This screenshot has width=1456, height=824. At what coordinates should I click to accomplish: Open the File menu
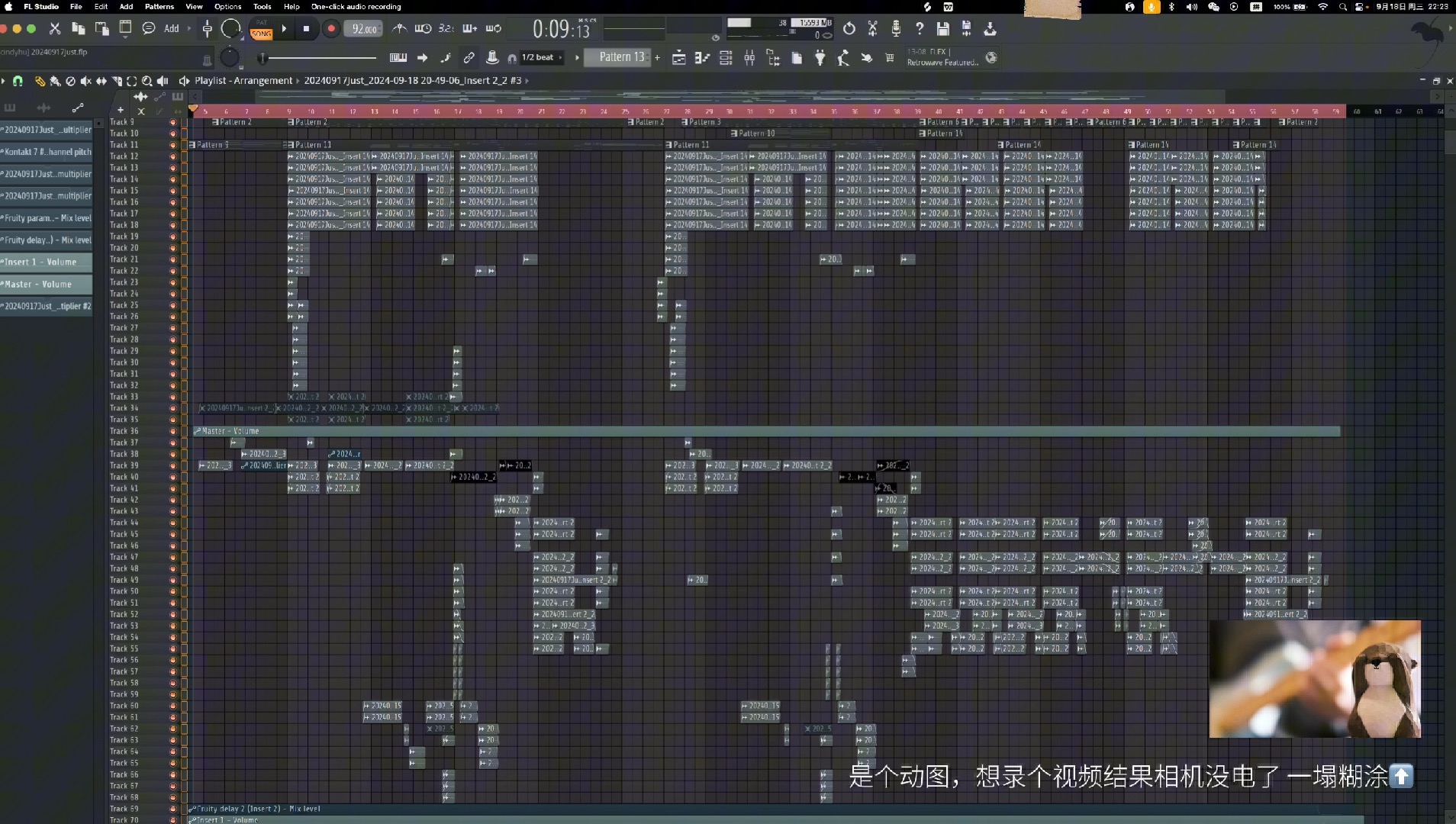point(76,7)
